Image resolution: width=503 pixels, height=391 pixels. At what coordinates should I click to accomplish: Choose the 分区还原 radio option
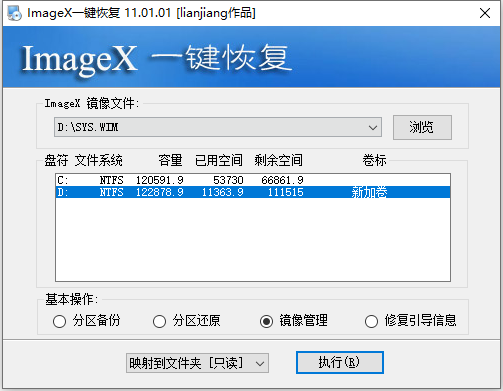click(x=186, y=321)
